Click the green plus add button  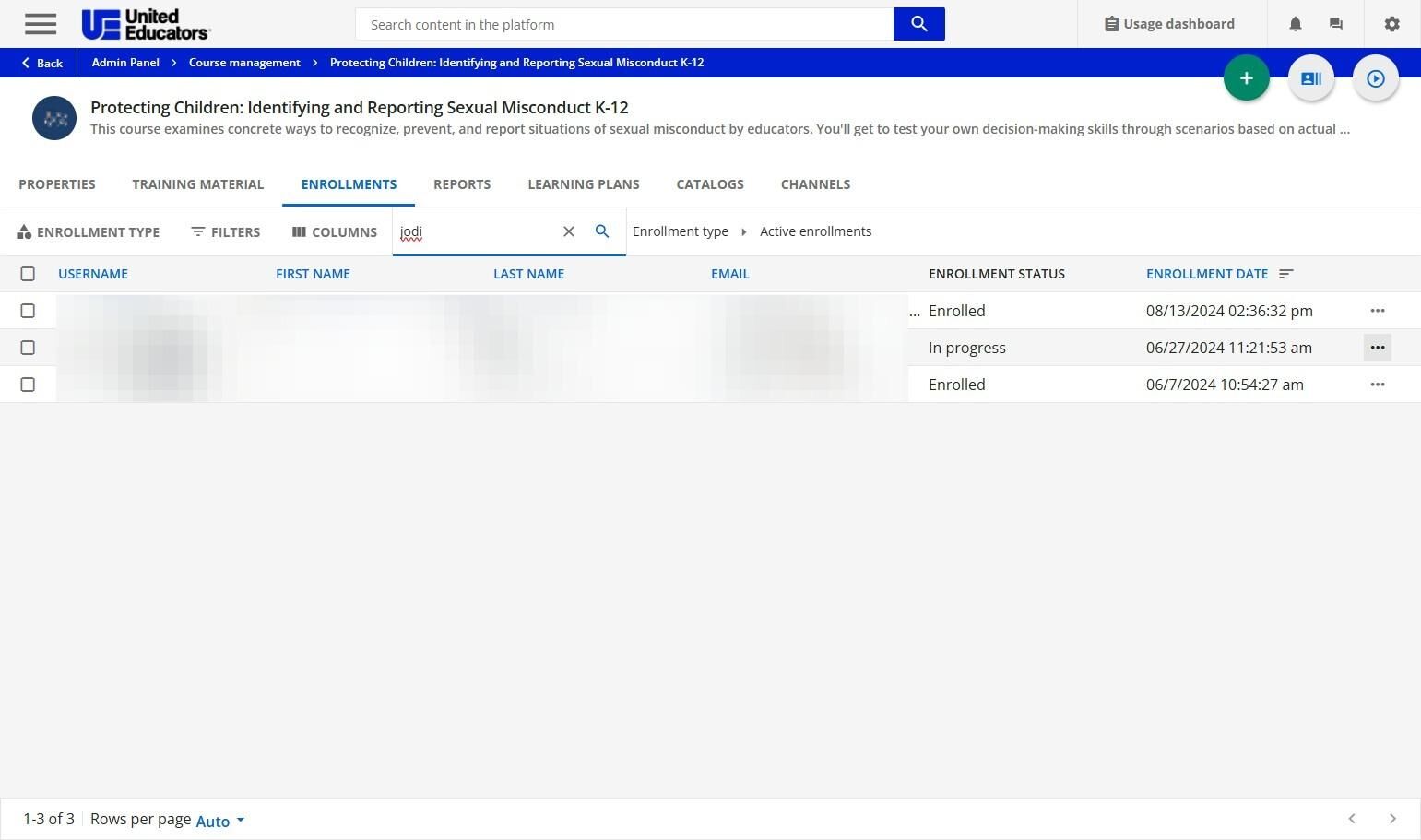point(1246,78)
